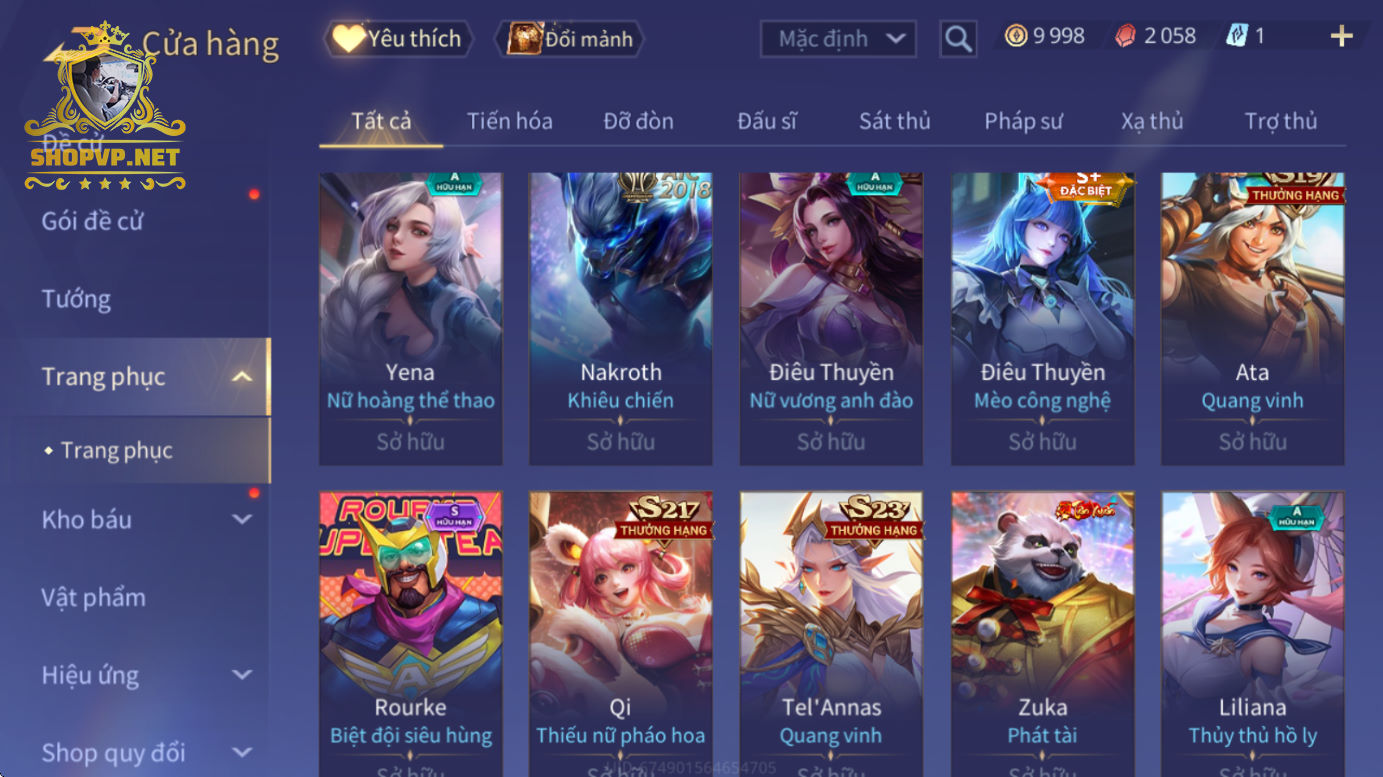Select Nakroth Khiêu chiến skin card

(x=621, y=319)
